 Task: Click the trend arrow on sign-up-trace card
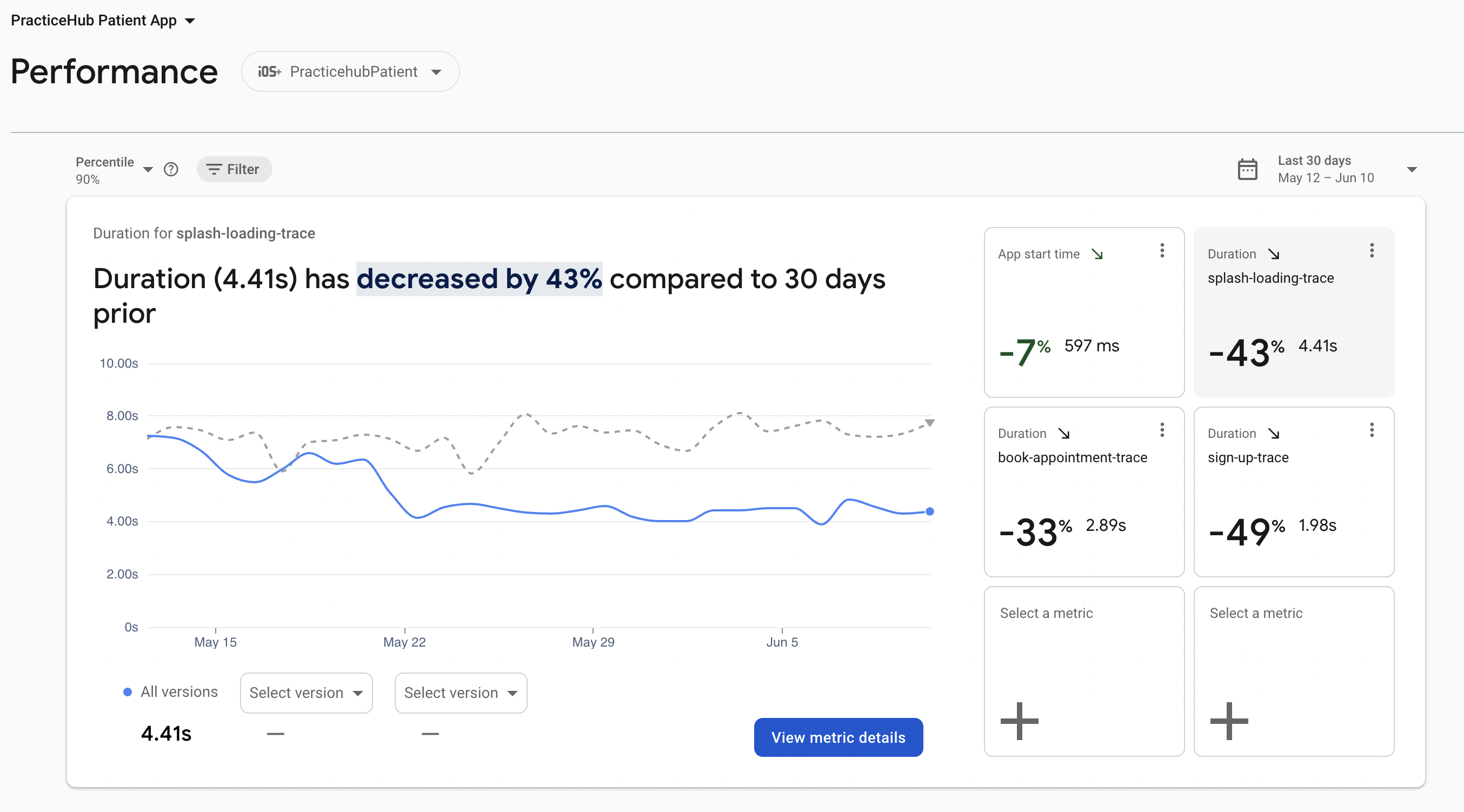pos(1274,434)
